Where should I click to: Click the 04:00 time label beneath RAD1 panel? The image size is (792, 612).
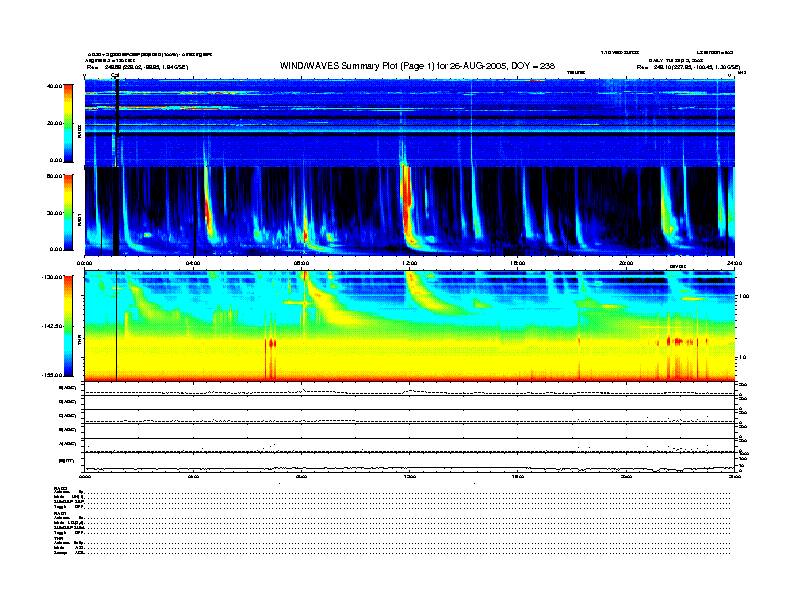(193, 263)
